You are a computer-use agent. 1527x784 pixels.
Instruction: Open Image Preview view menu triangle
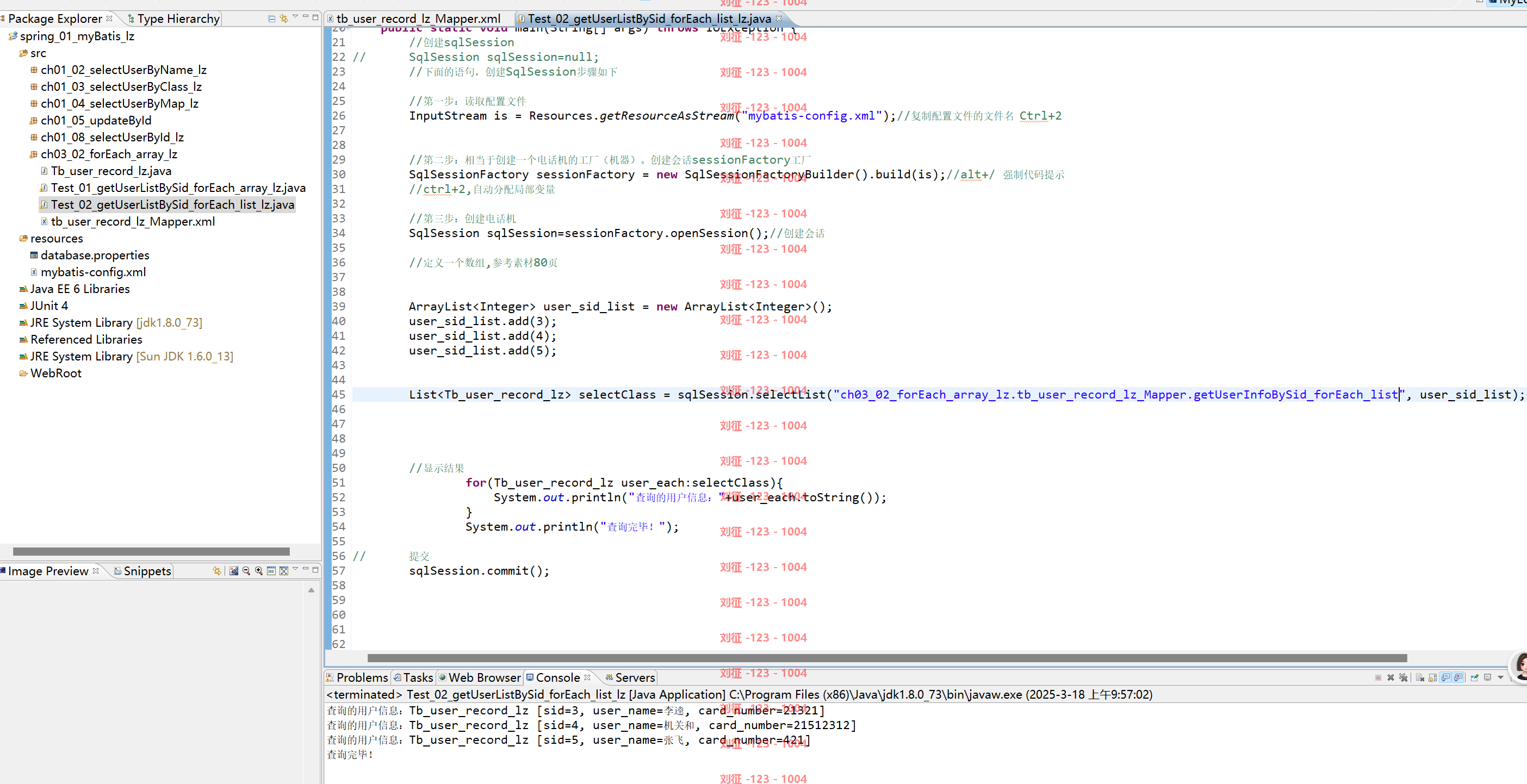pyautogui.click(x=295, y=569)
